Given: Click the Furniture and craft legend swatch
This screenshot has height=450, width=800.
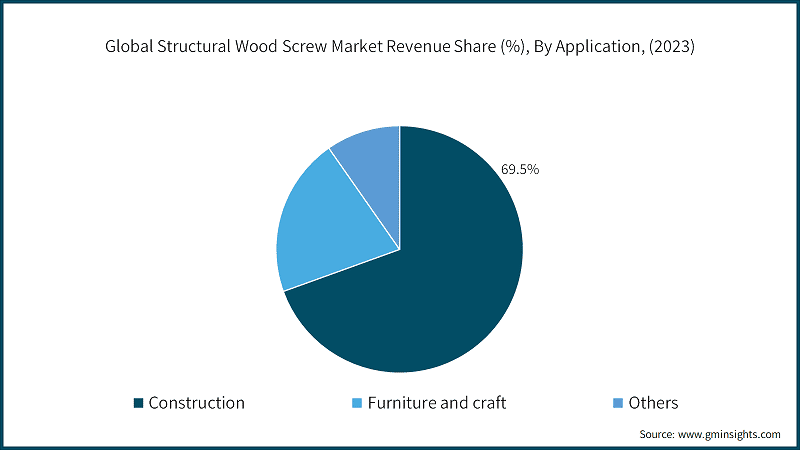Looking at the screenshot, I should tap(357, 403).
